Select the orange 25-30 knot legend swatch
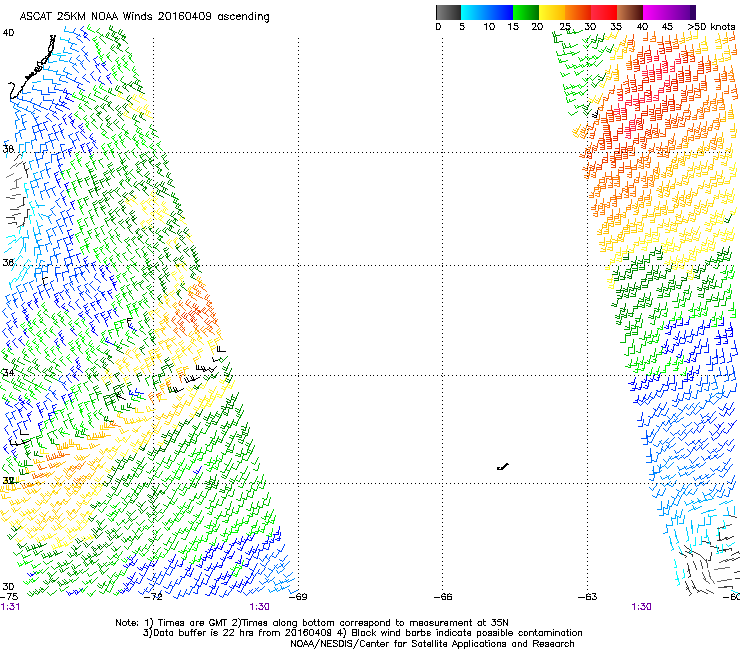The image size is (740, 650). pos(578,12)
